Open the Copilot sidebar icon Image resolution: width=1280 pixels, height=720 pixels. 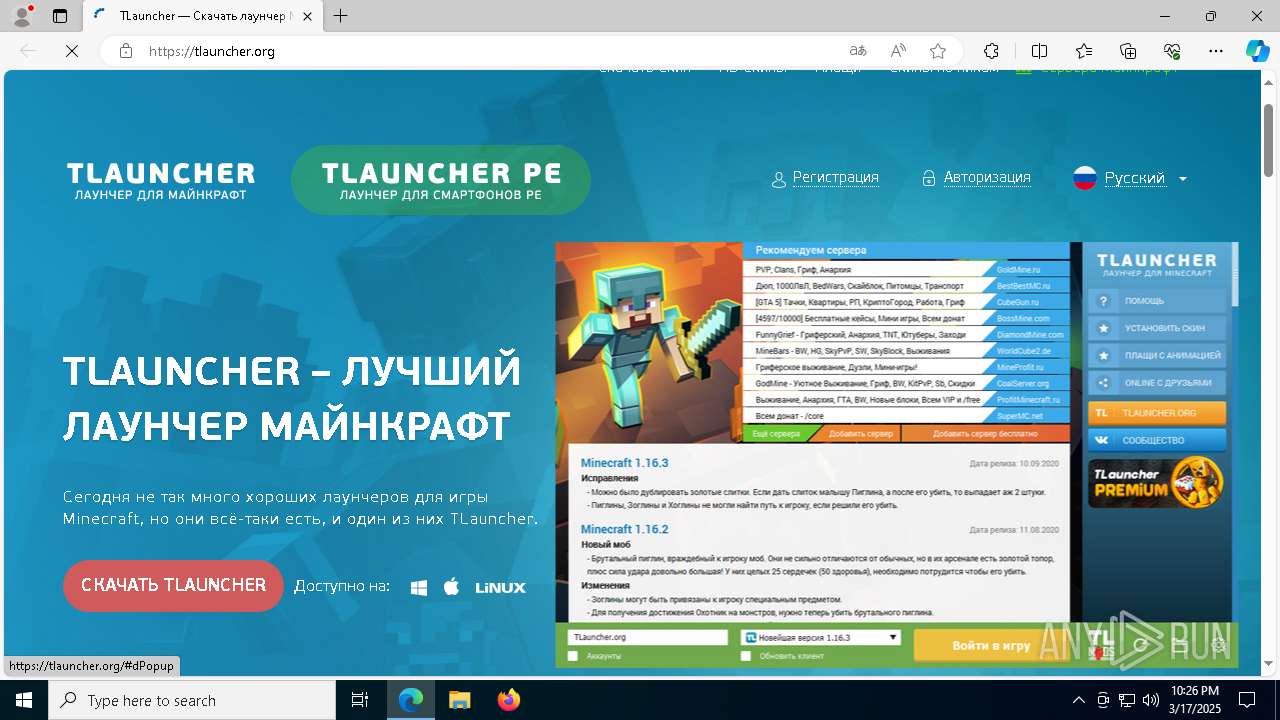[1257, 51]
